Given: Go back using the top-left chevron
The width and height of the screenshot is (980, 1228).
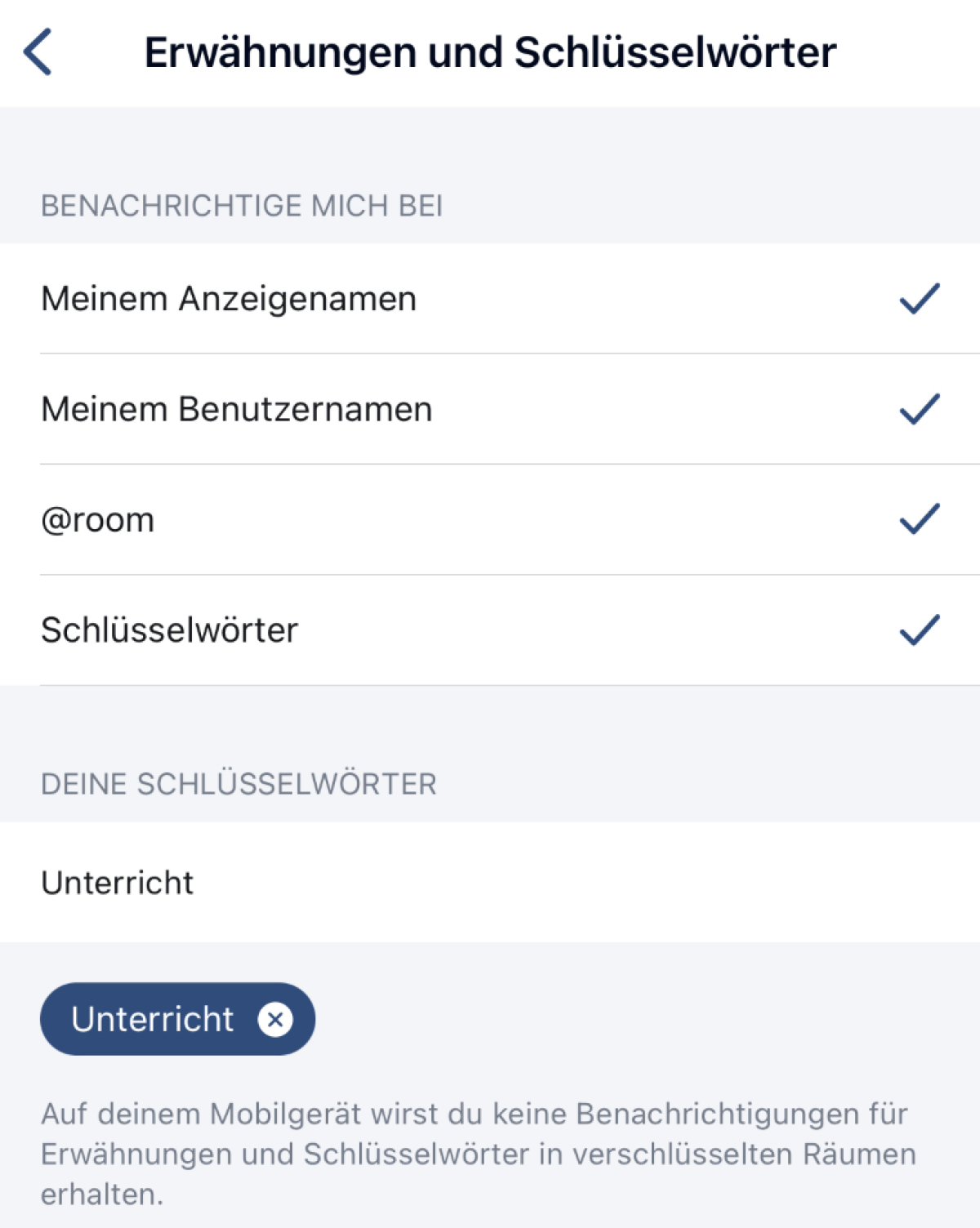Looking at the screenshot, I should click(38, 51).
